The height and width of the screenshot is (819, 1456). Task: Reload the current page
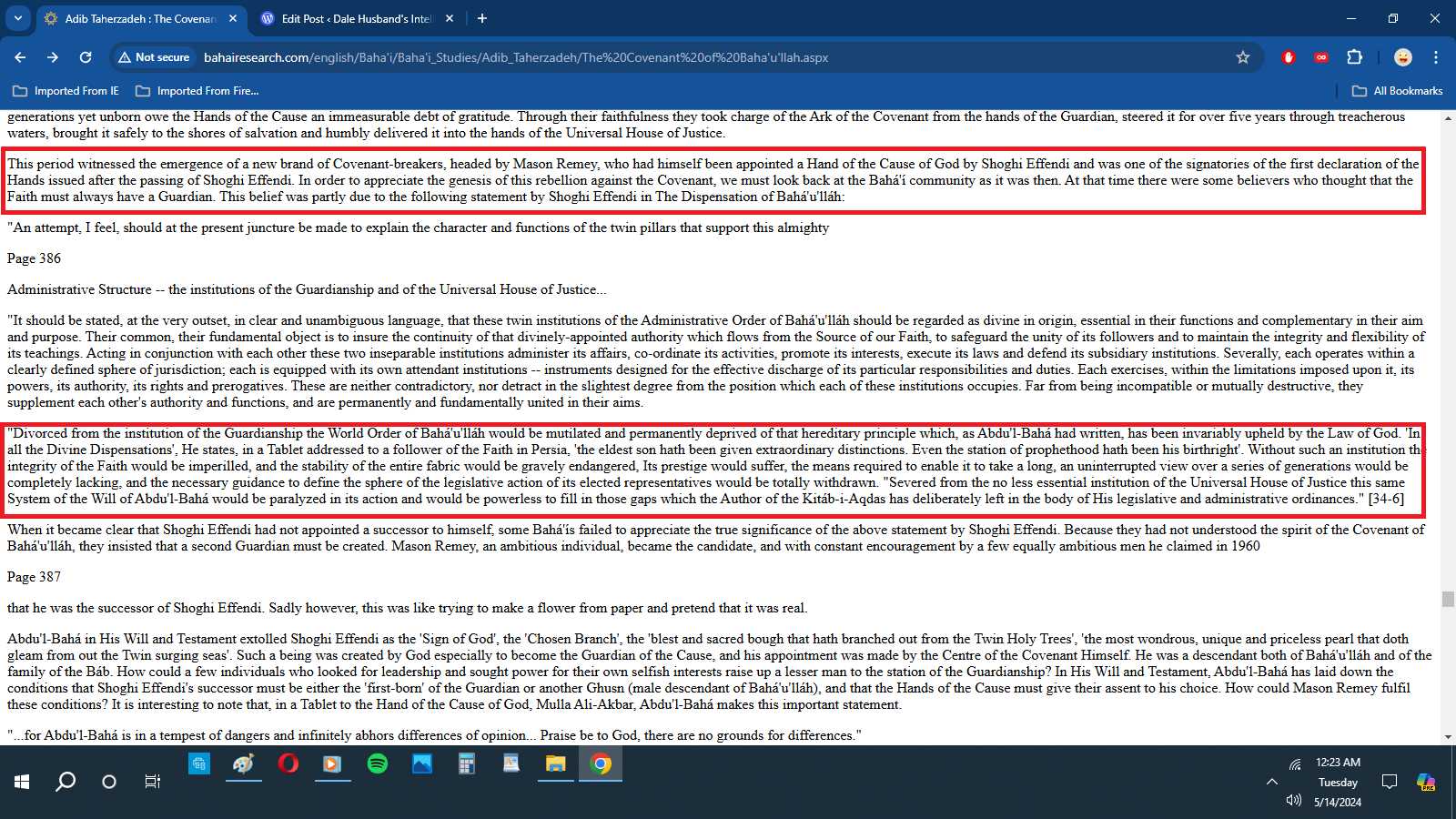point(86,57)
